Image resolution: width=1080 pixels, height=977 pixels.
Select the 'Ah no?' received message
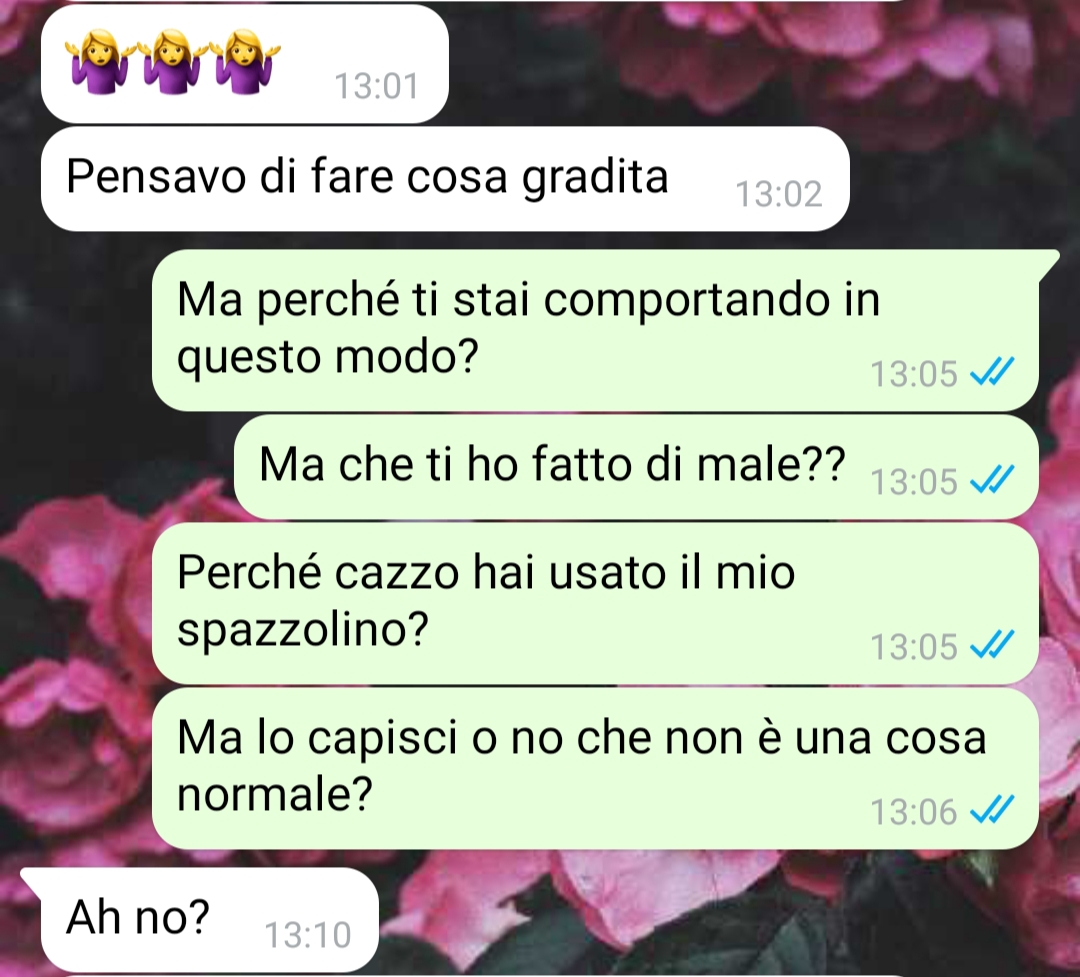(x=201, y=920)
